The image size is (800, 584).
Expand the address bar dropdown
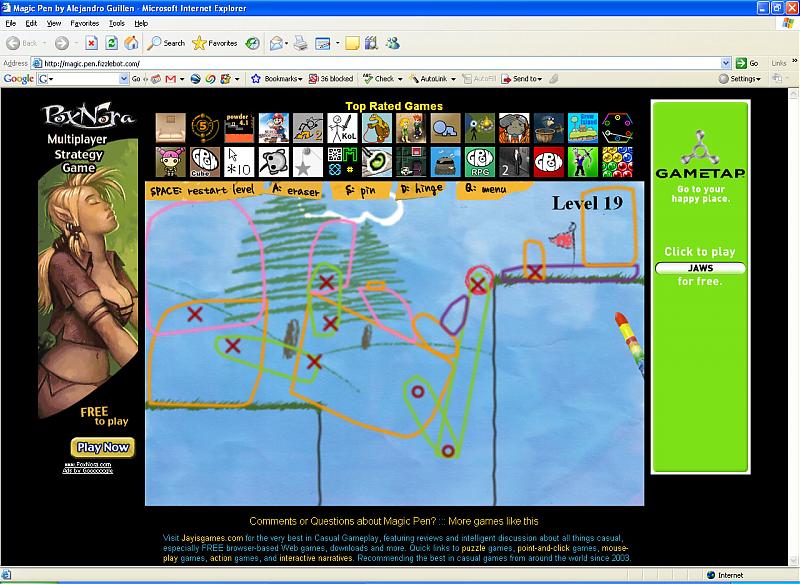(x=726, y=63)
